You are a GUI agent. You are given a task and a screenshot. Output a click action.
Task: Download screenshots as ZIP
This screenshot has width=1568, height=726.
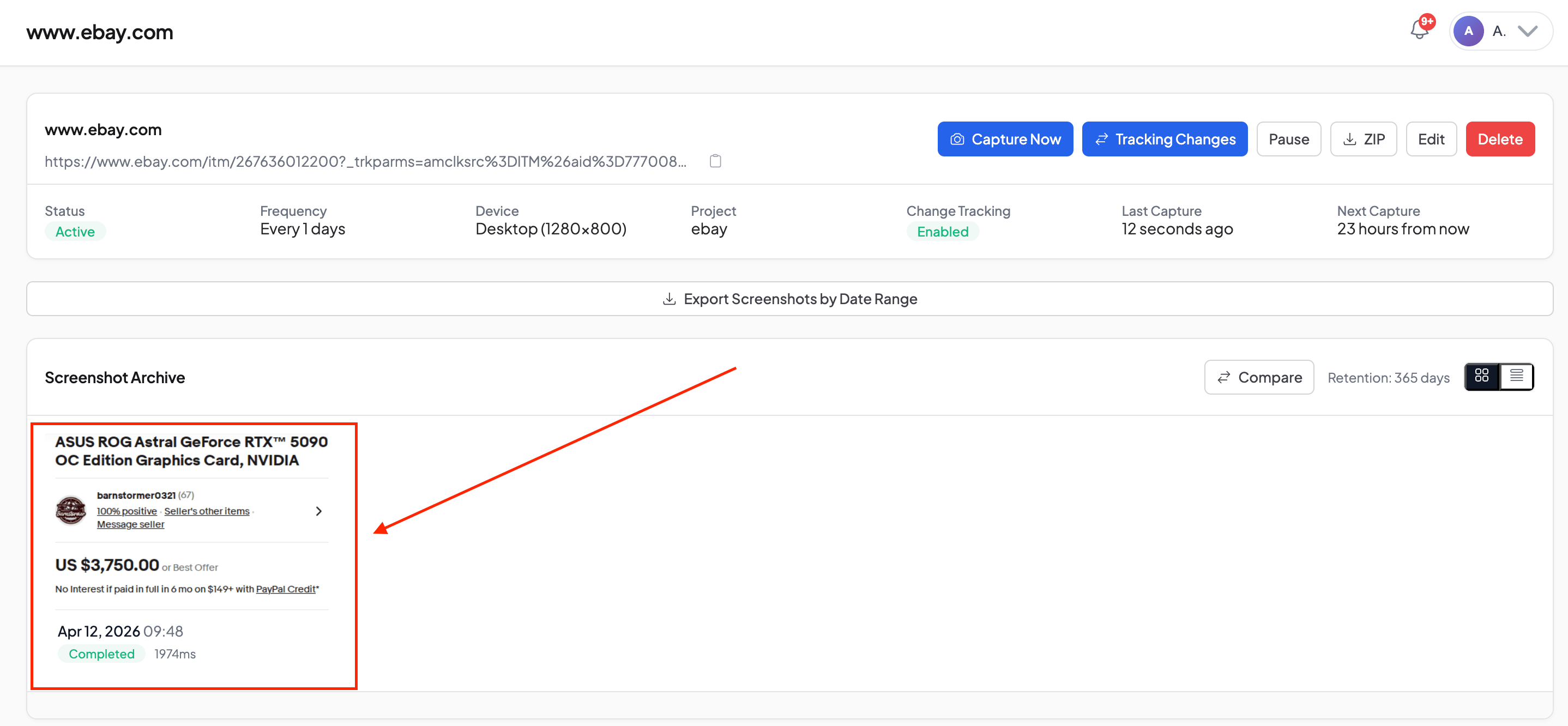coord(1364,140)
